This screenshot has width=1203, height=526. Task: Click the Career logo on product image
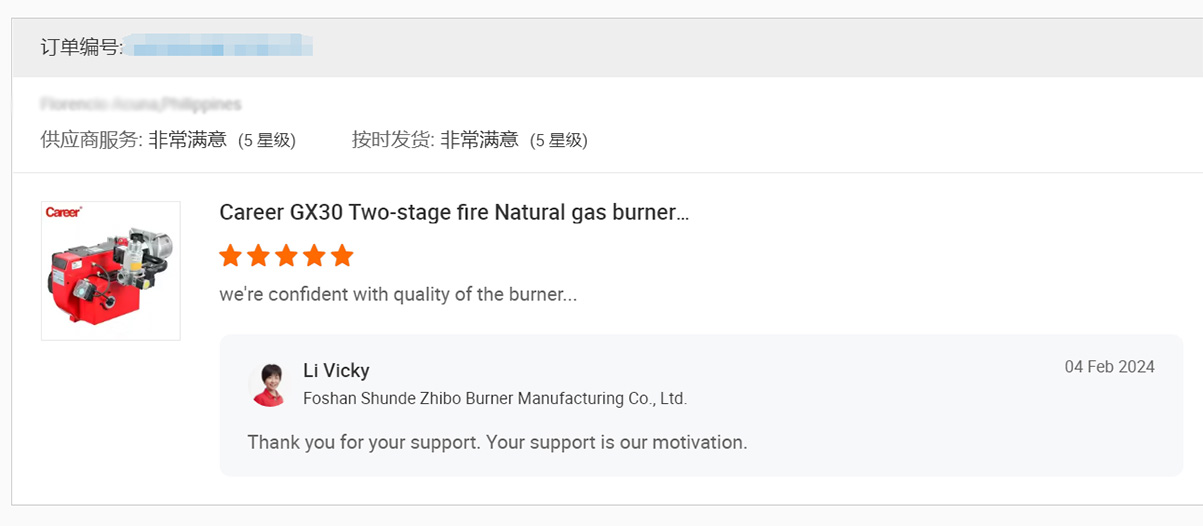pos(64,212)
